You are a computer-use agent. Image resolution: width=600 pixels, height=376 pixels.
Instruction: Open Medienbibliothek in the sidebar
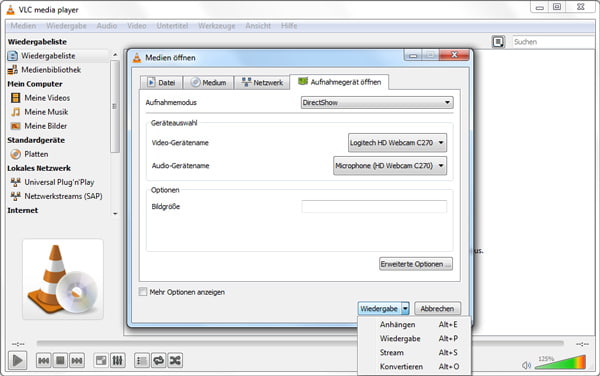[x=51, y=70]
